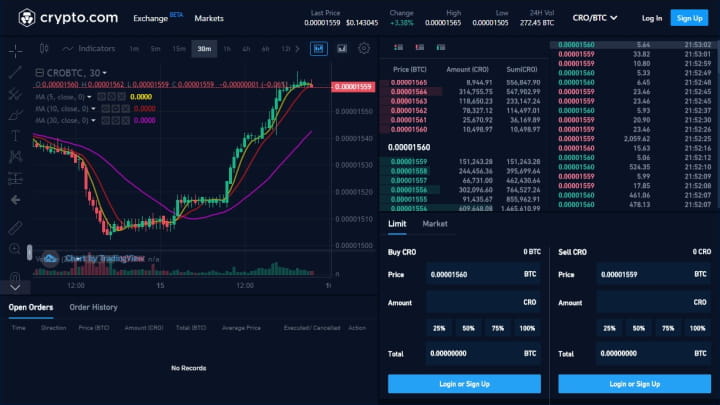
Task: Expand the CROBTC, 30 symbol dropdown
Action: click(x=105, y=73)
